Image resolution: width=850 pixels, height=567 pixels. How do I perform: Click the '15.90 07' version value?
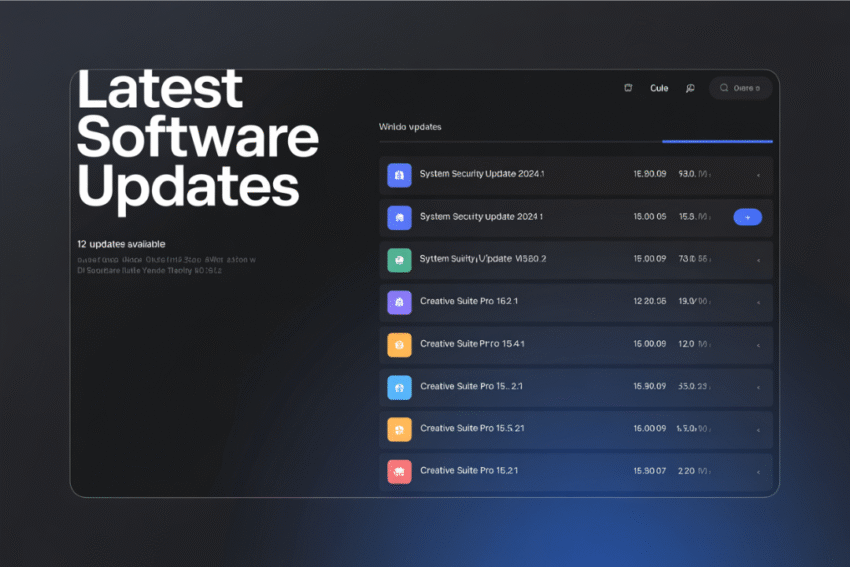pos(649,471)
